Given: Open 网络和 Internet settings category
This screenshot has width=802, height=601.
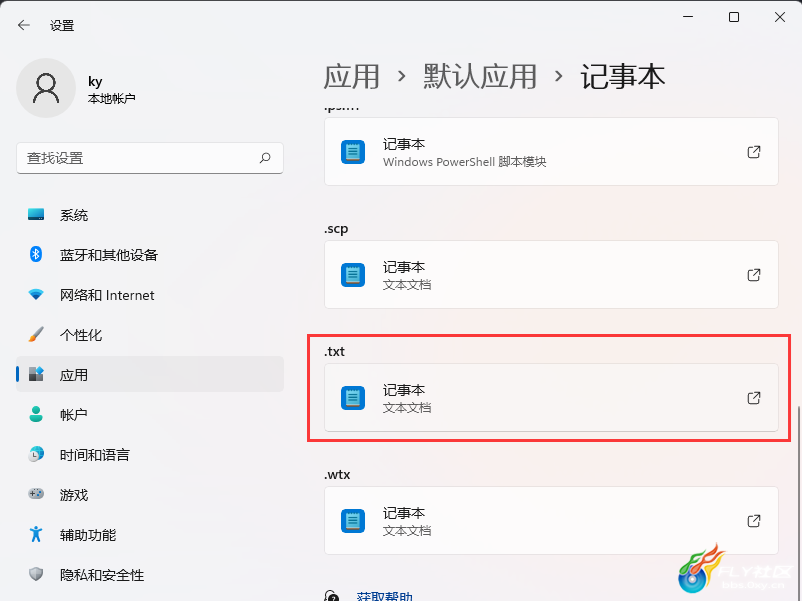Looking at the screenshot, I should 150,295.
